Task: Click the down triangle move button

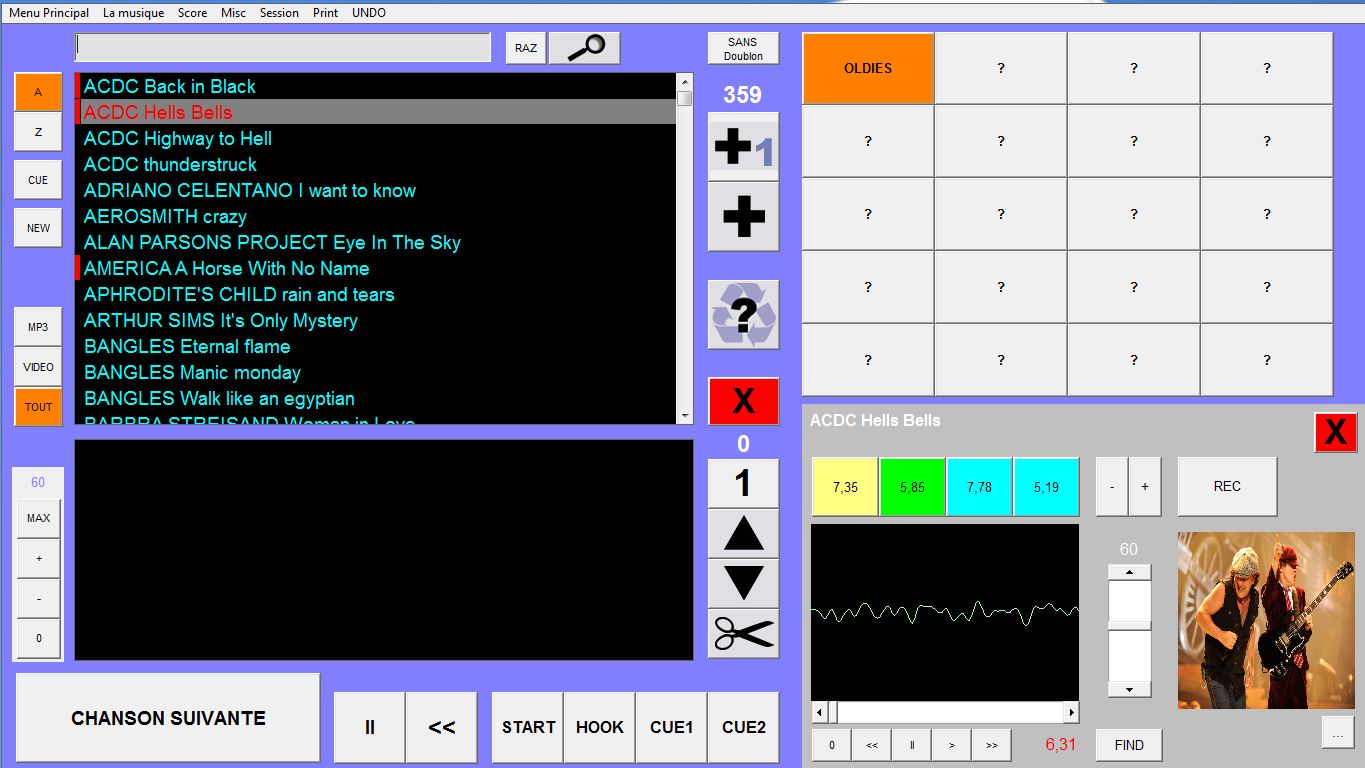Action: [743, 583]
